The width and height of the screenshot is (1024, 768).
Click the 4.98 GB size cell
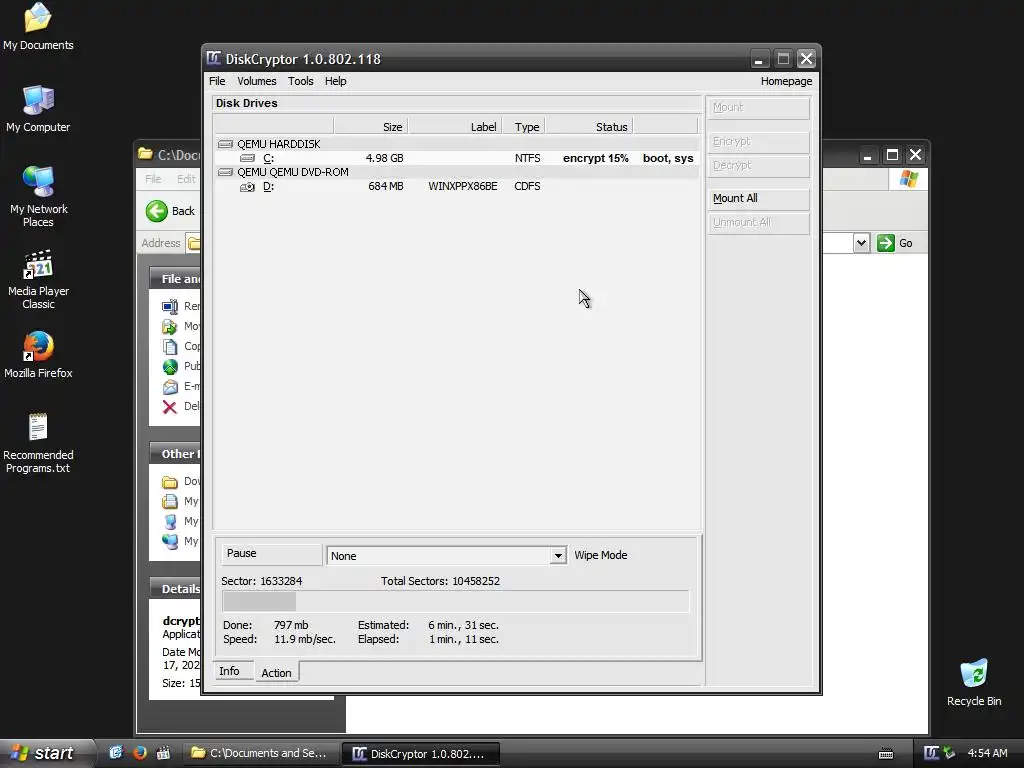coord(385,158)
